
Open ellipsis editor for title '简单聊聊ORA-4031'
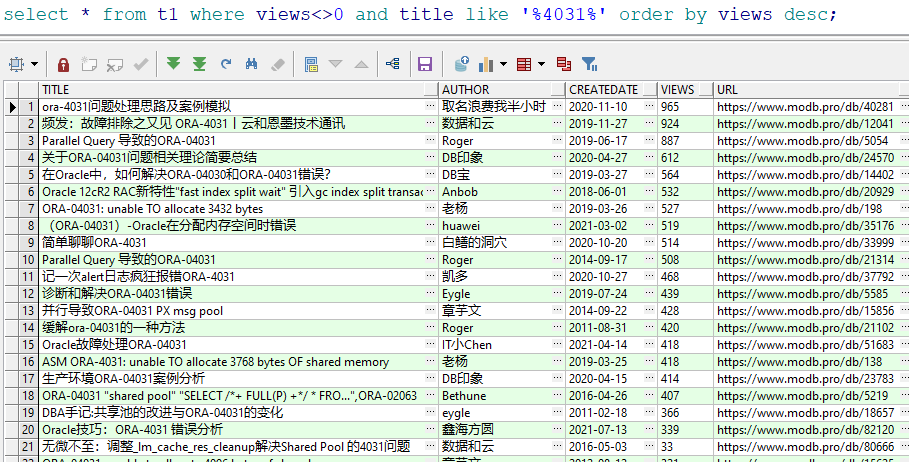(430, 242)
